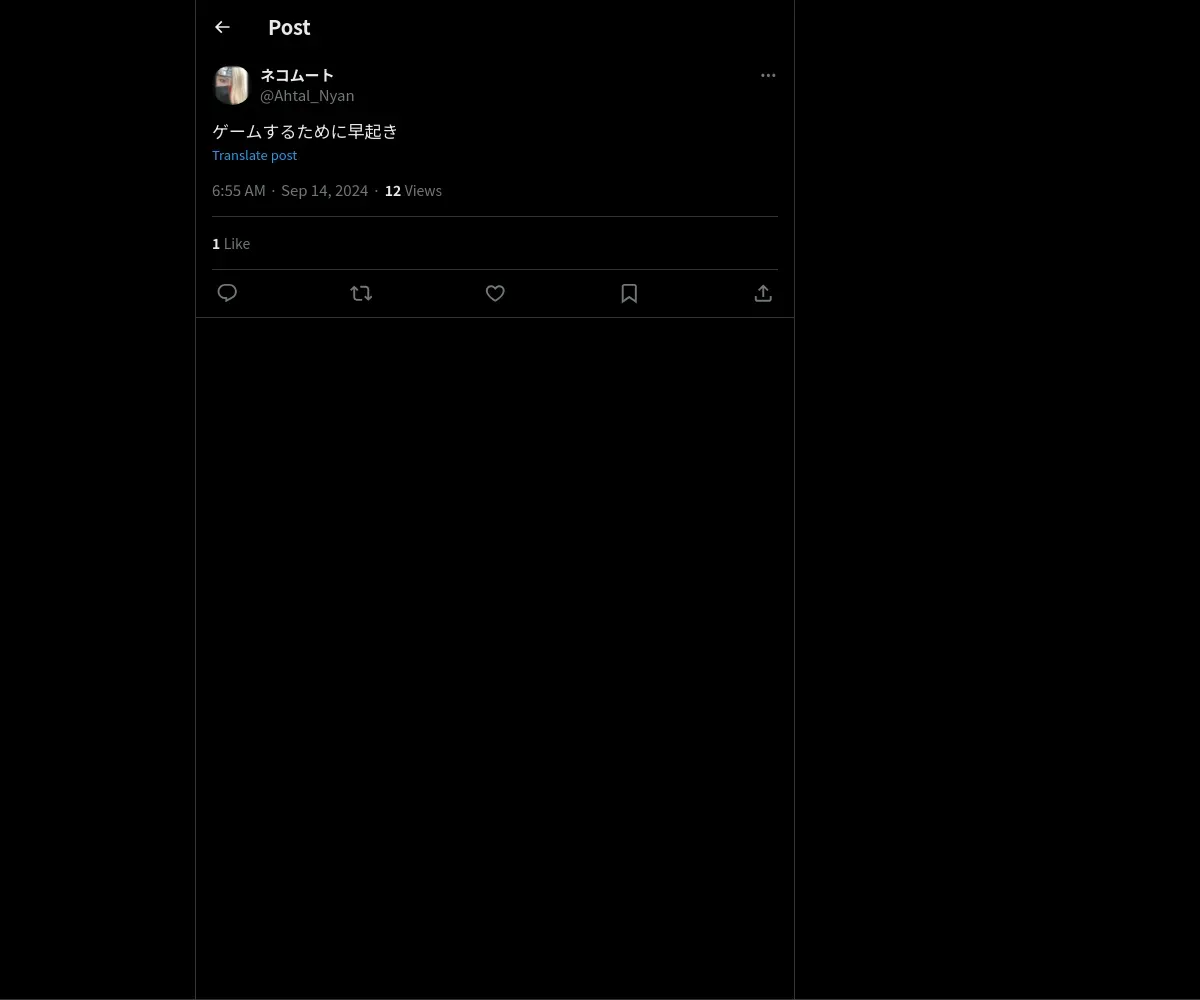
Task: View the 1 Like list
Action: pyautogui.click(x=231, y=243)
